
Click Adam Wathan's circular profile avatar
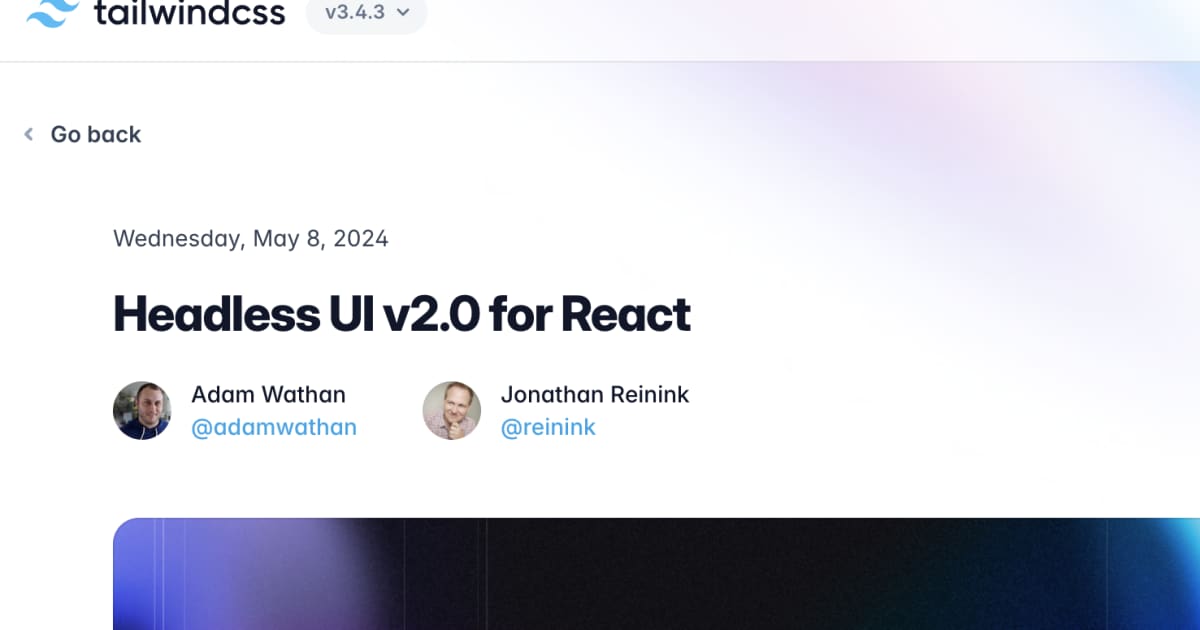[142, 411]
